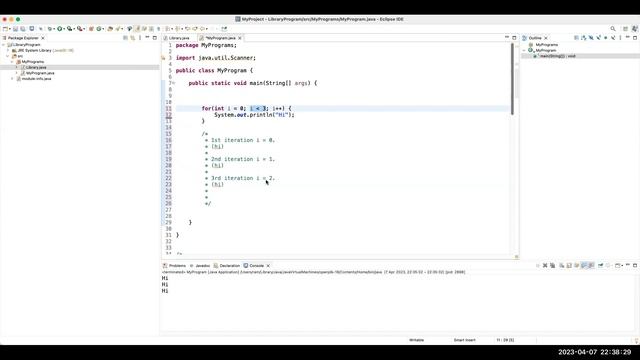Image resolution: width=640 pixels, height=360 pixels.
Task: Click the Save All toolbar icon
Action: [x=22, y=29]
